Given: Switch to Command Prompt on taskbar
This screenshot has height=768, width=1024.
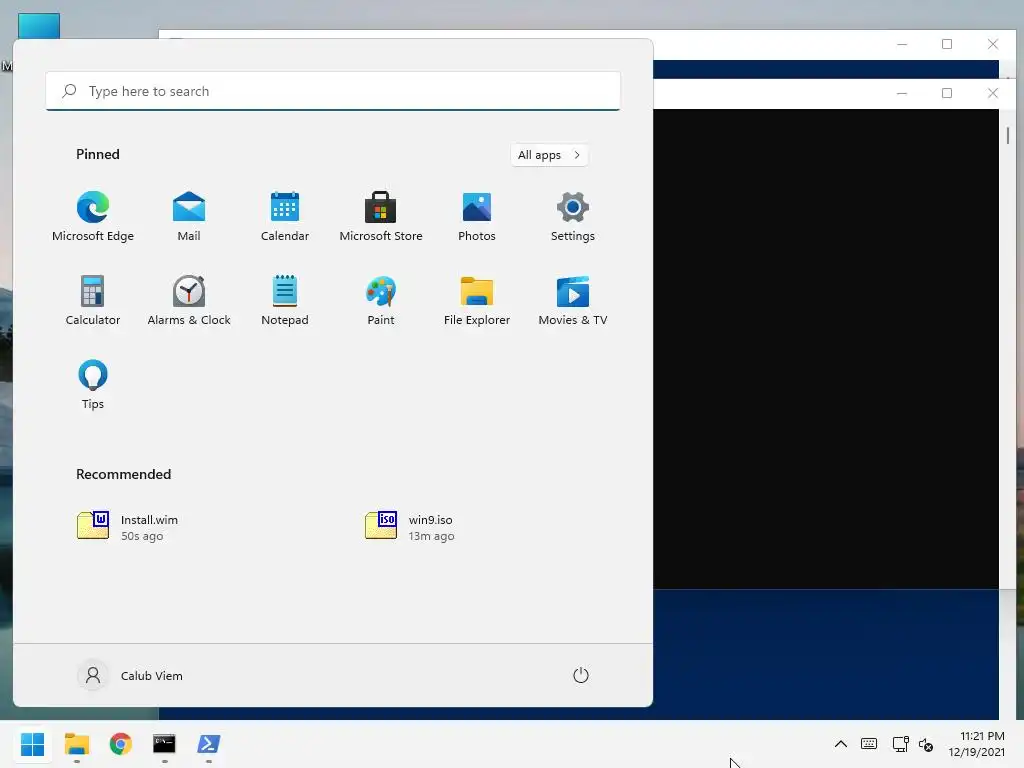Looking at the screenshot, I should [x=165, y=744].
